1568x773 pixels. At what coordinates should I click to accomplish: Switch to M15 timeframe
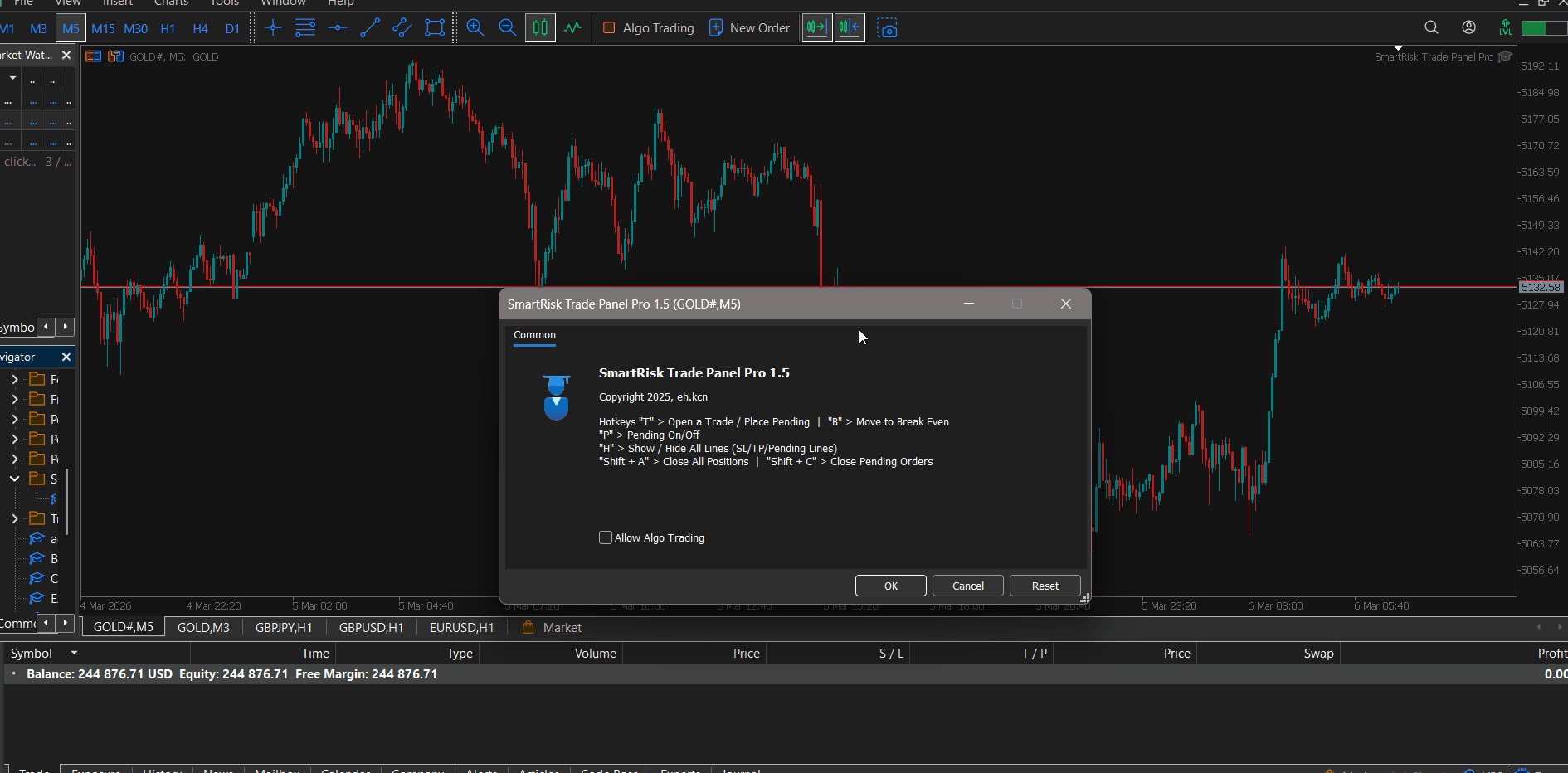103,28
